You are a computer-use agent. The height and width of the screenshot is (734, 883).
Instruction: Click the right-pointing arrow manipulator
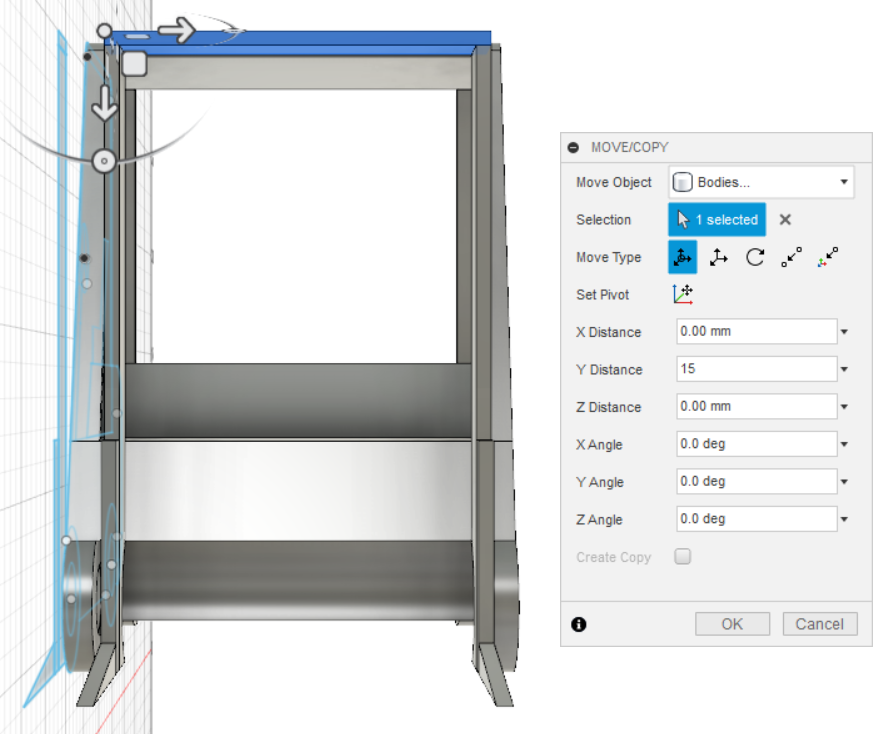click(176, 30)
